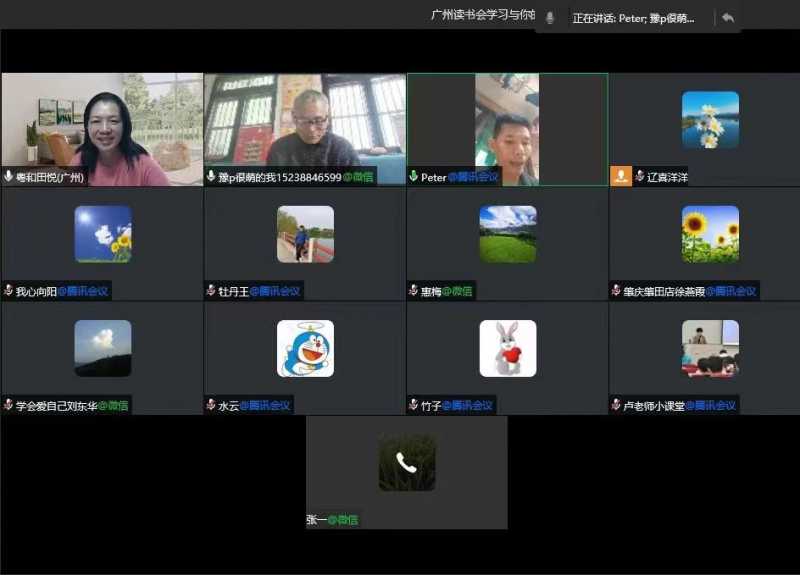800x575 pixels.
Task: Select Peter's active speaker video tile
Action: click(x=507, y=128)
